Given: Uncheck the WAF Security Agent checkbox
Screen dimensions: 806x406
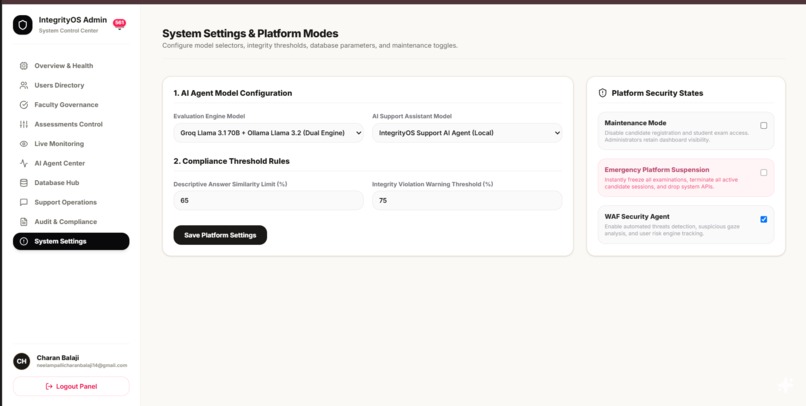Looking at the screenshot, I should 763,219.
